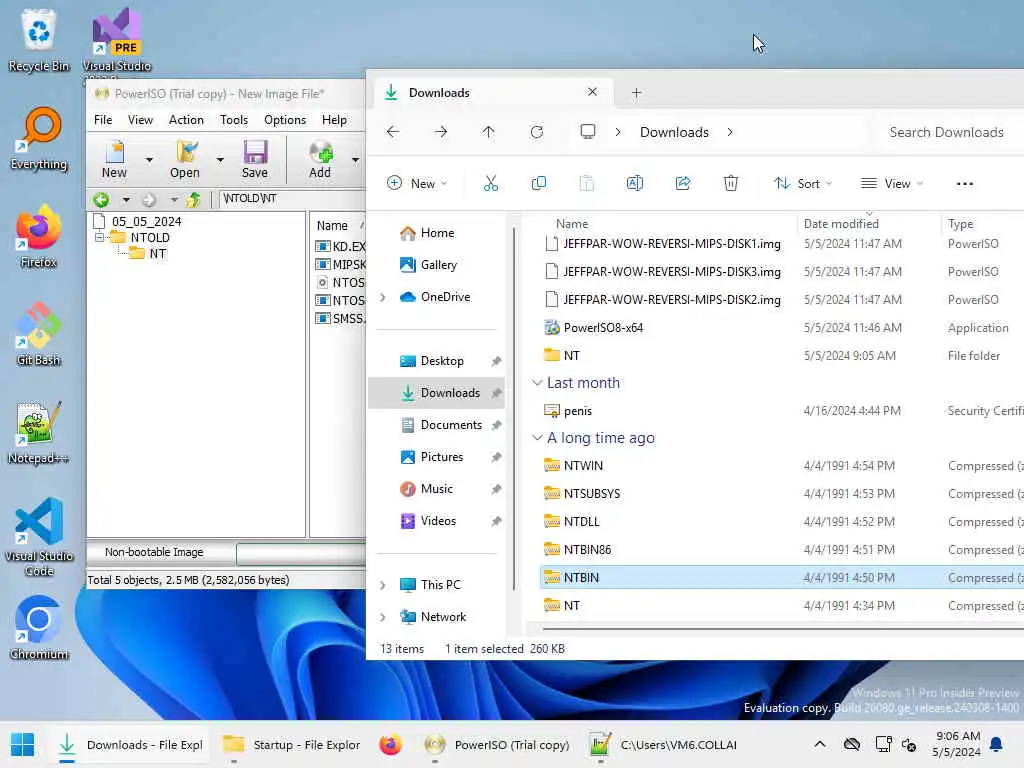The image size is (1024, 768).
Task: Select the Downloads tab in Explorer
Action: pos(493,93)
